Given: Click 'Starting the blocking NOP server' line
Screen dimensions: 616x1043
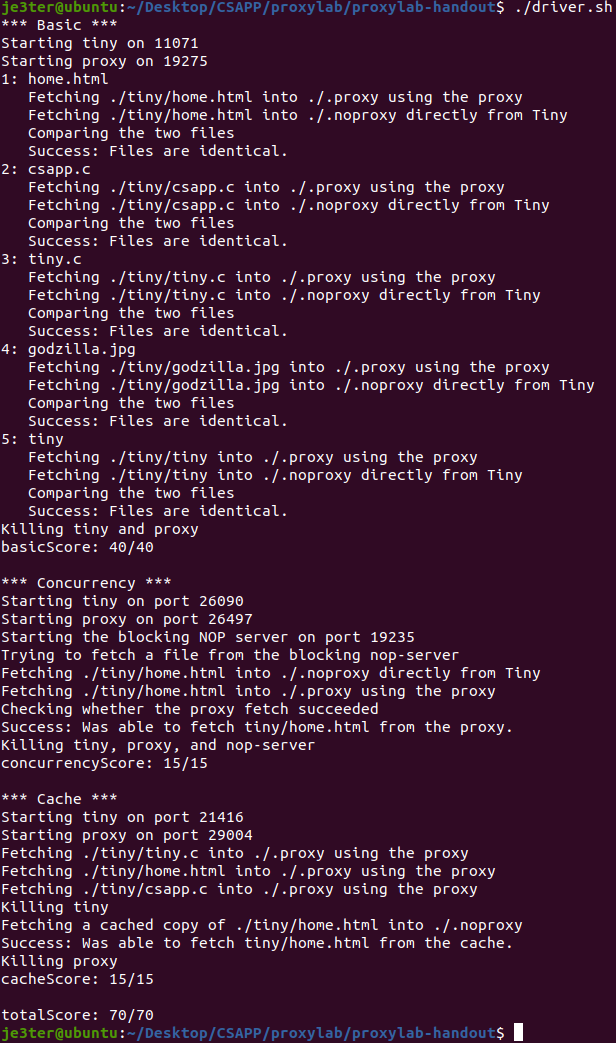Looking at the screenshot, I should point(208,637).
